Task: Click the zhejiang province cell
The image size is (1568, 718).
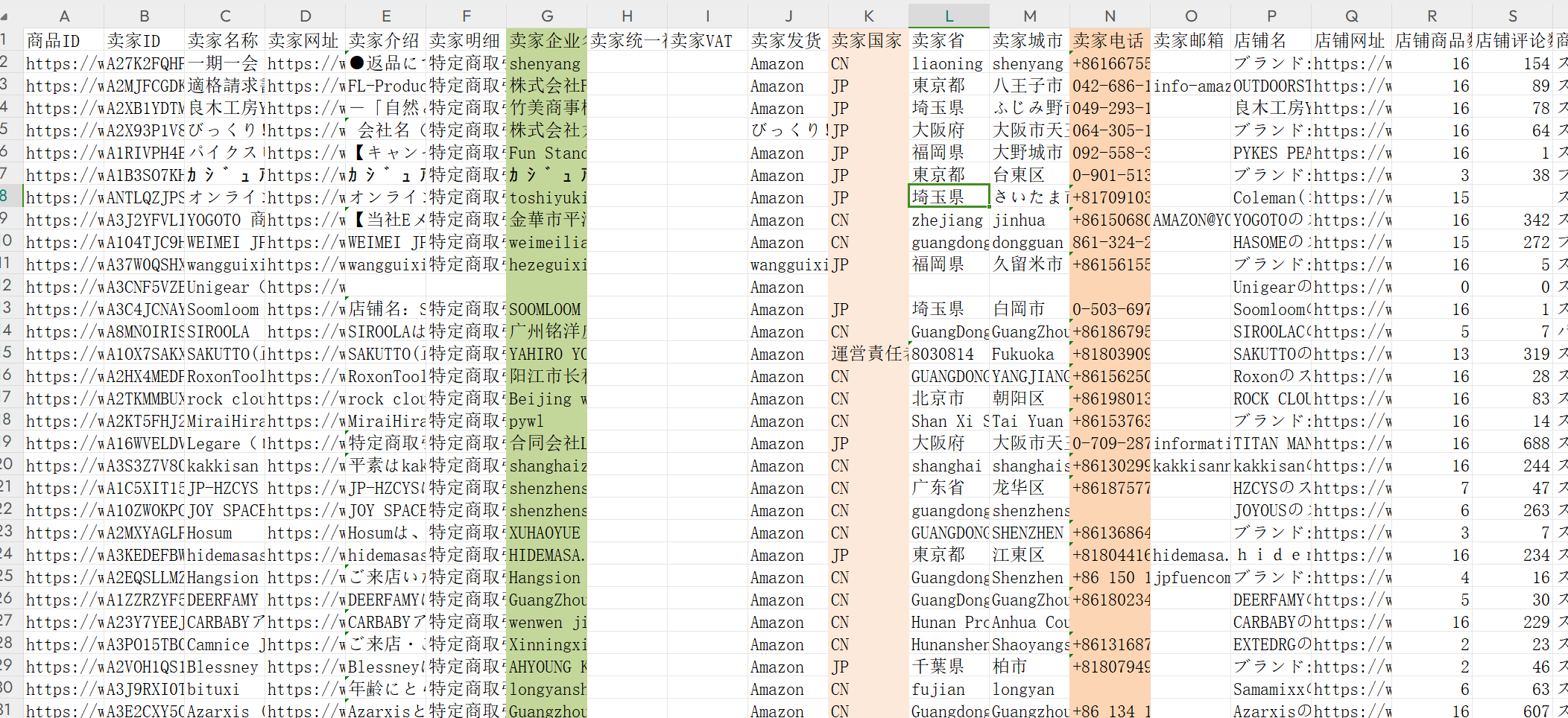Action: tap(949, 220)
